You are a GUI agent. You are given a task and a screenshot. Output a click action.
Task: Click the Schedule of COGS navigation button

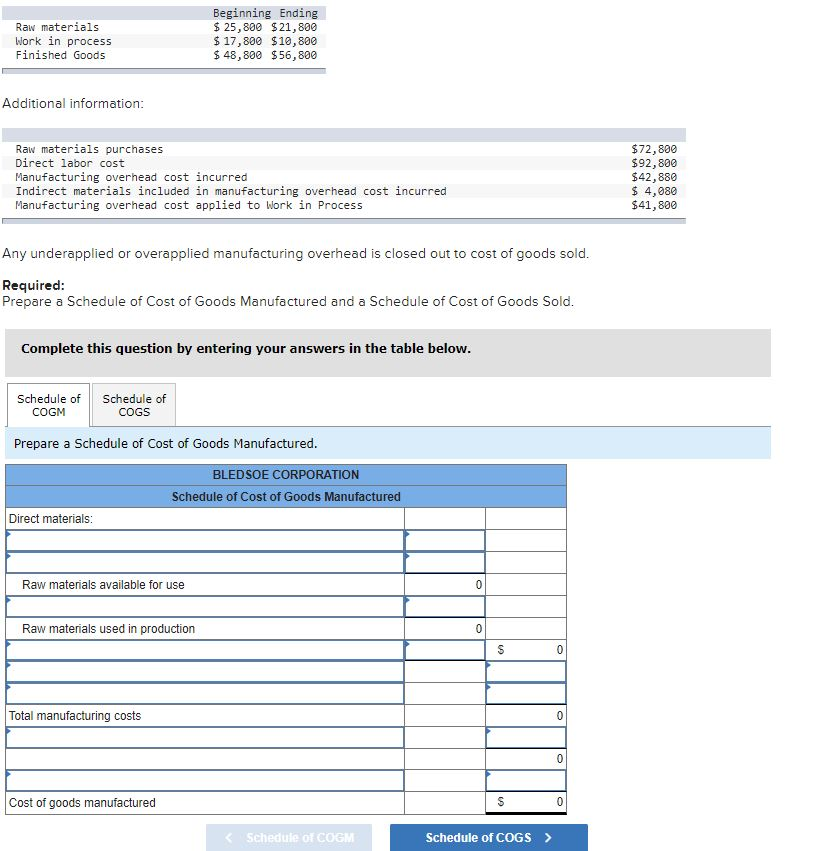488,837
